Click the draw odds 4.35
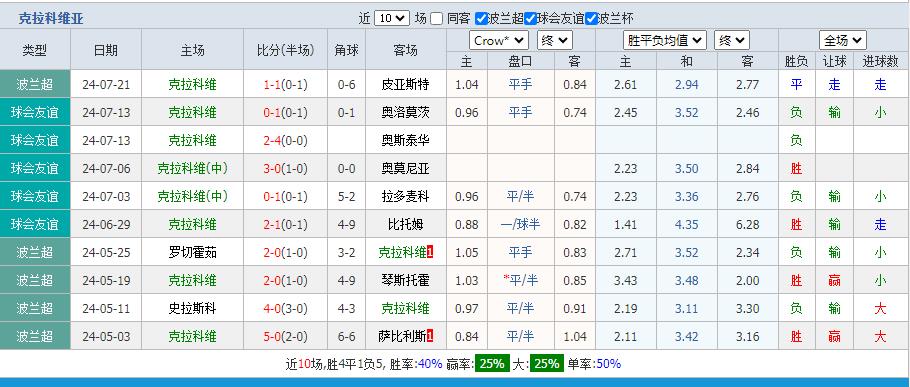910x387 pixels. coord(687,224)
